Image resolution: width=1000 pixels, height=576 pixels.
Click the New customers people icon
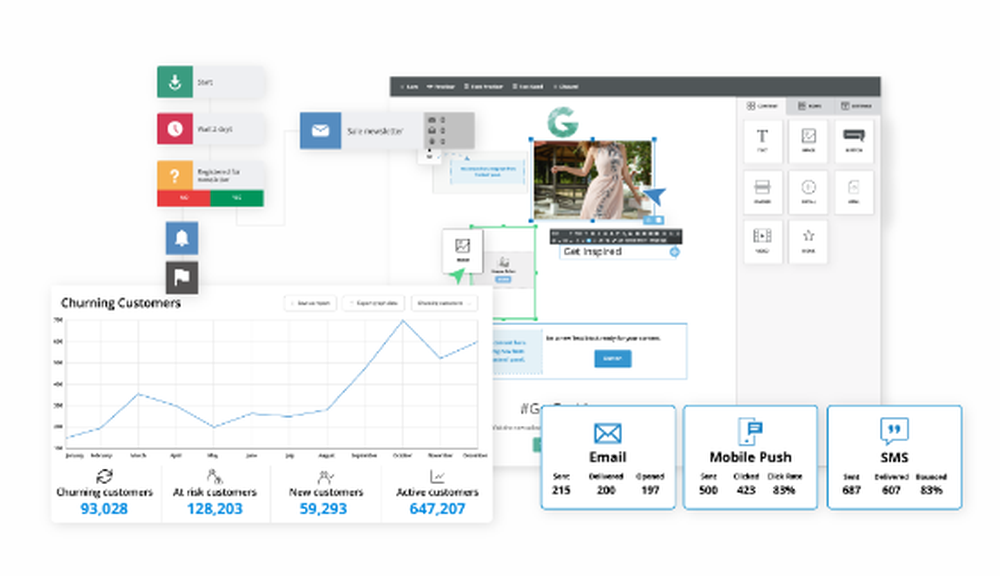(326, 476)
